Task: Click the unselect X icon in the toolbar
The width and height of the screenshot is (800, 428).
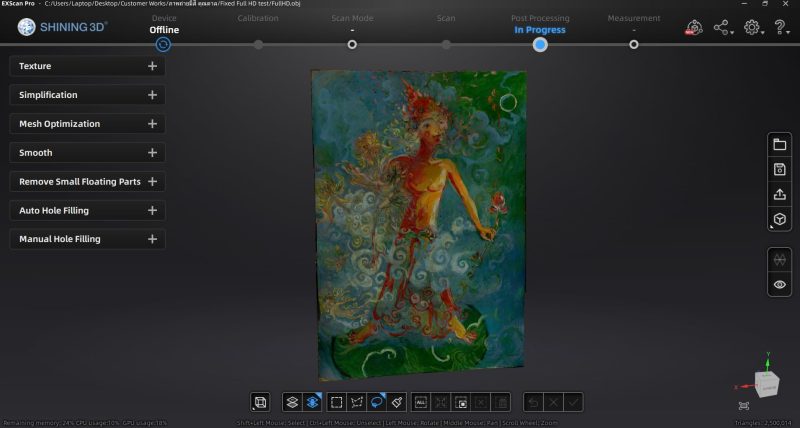Action: coord(481,402)
